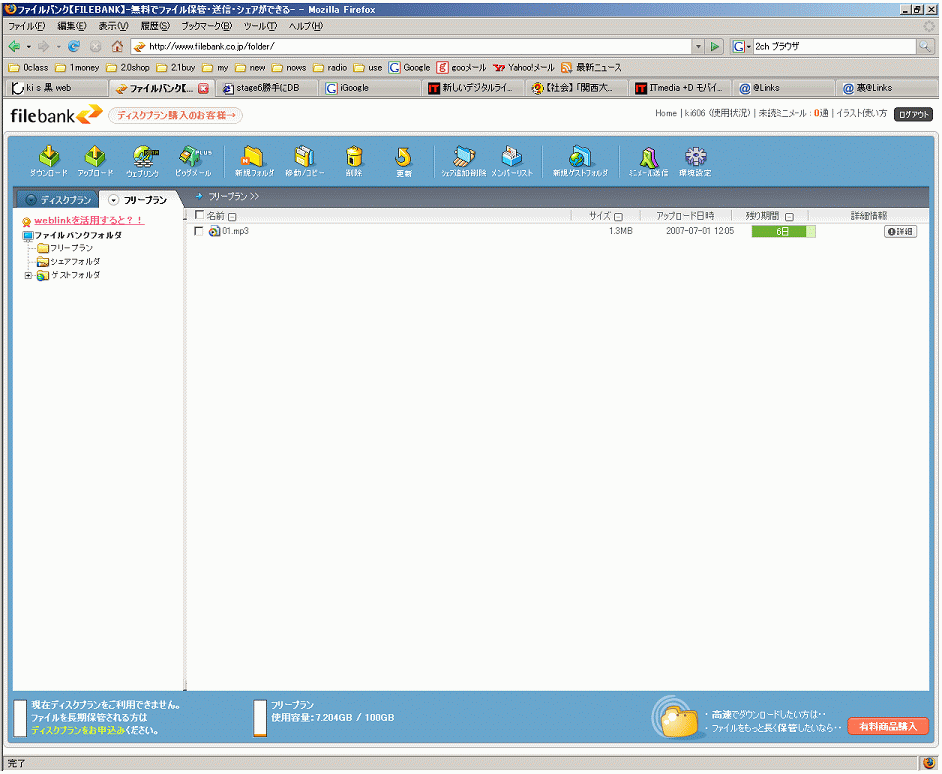Click the green 6日 remaining period bar
Viewport: 942px width, 774px height.
(x=783, y=231)
